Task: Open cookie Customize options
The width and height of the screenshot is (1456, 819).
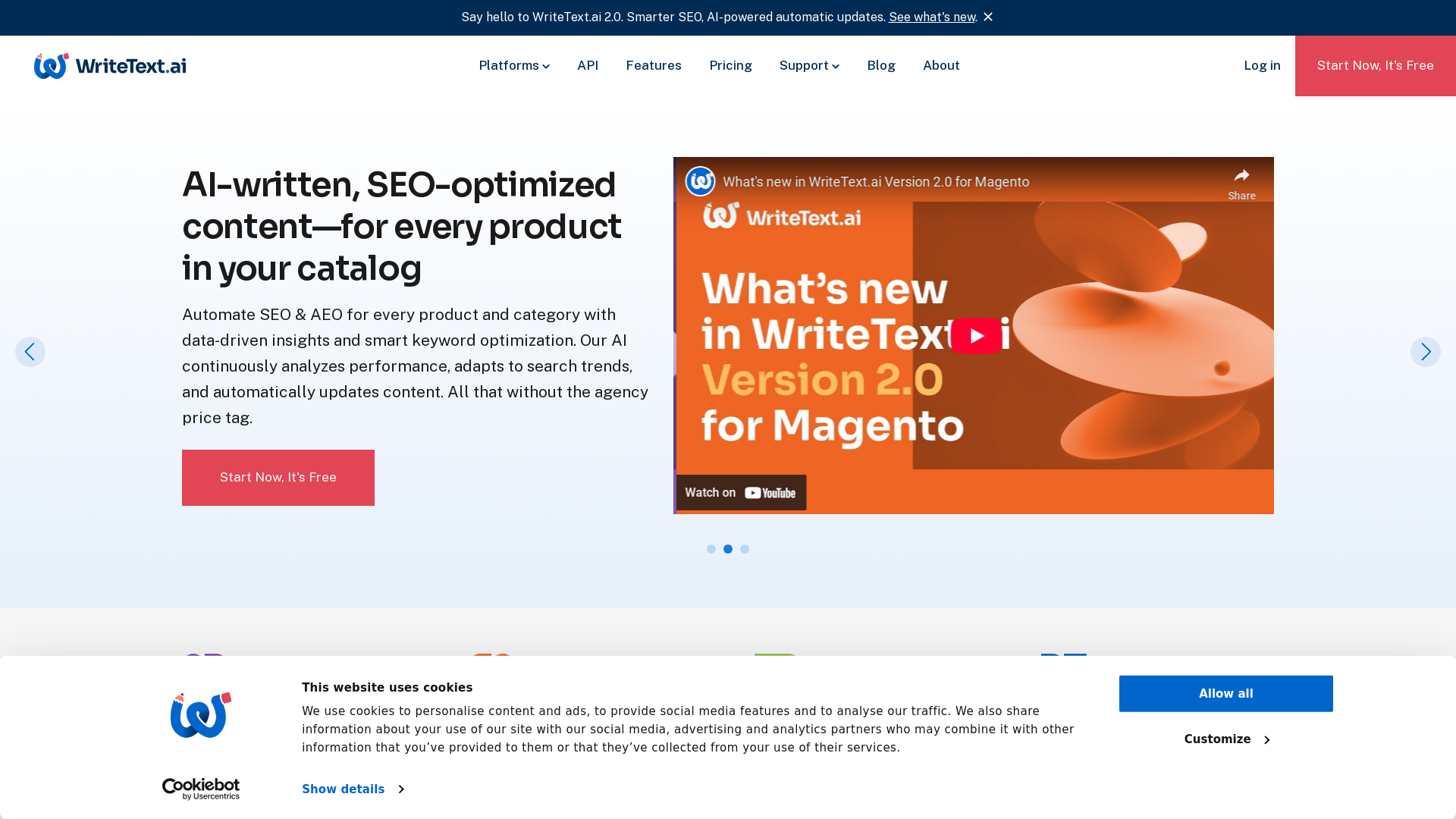Action: click(x=1226, y=739)
